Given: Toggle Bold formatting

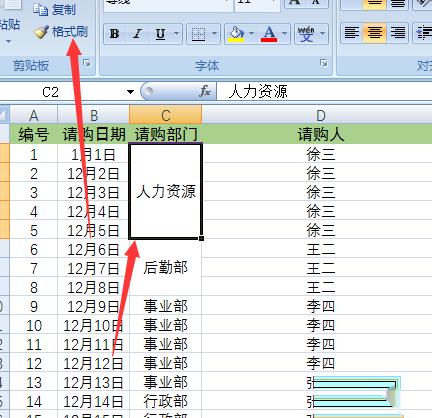Looking at the screenshot, I should 114,34.
